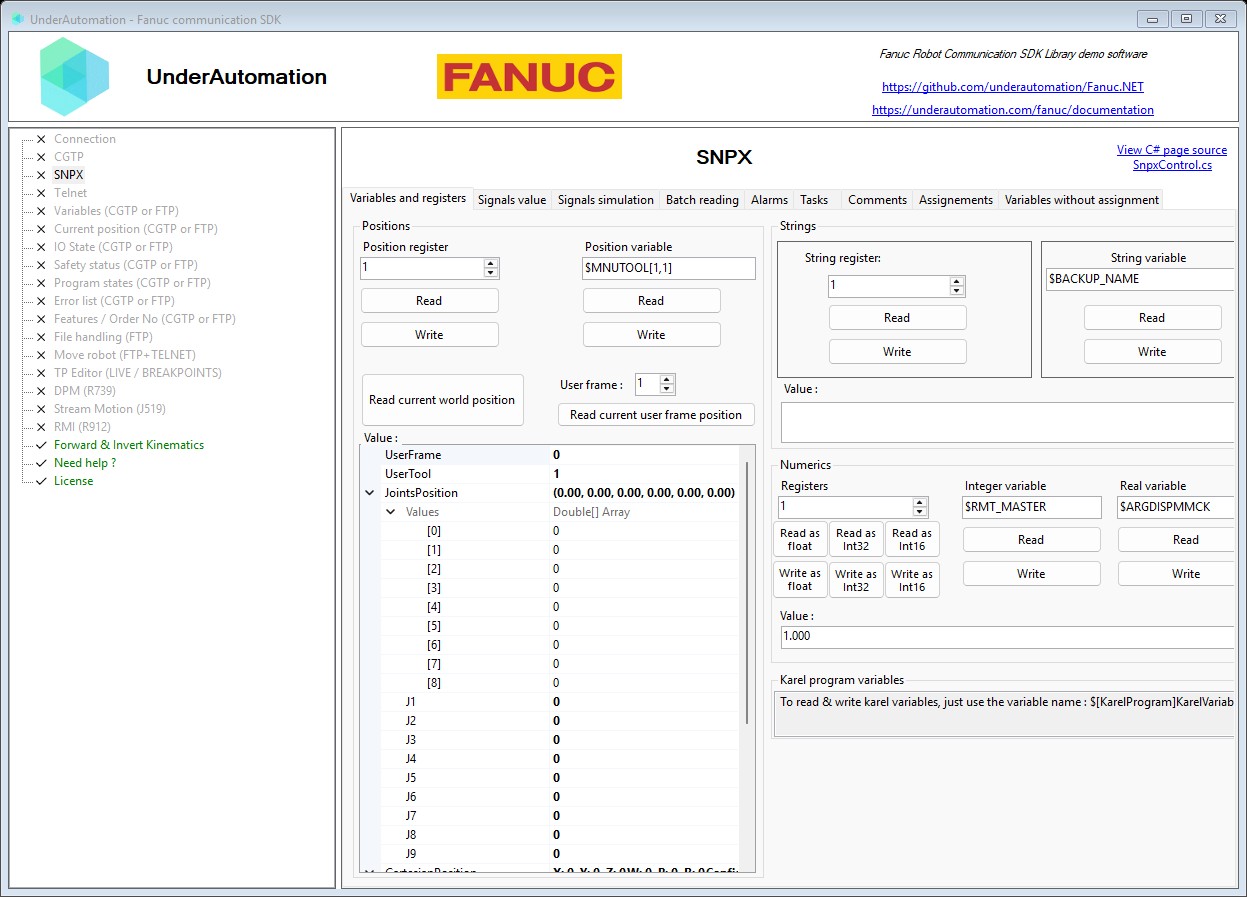
Task: Select the License tree item
Action: coord(74,481)
